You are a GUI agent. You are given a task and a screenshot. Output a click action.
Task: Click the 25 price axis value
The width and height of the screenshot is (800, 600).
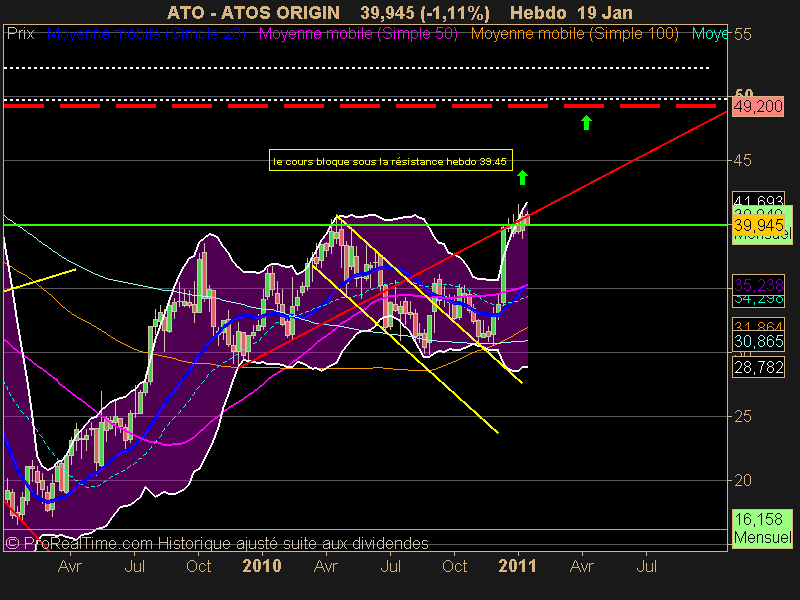(x=743, y=417)
